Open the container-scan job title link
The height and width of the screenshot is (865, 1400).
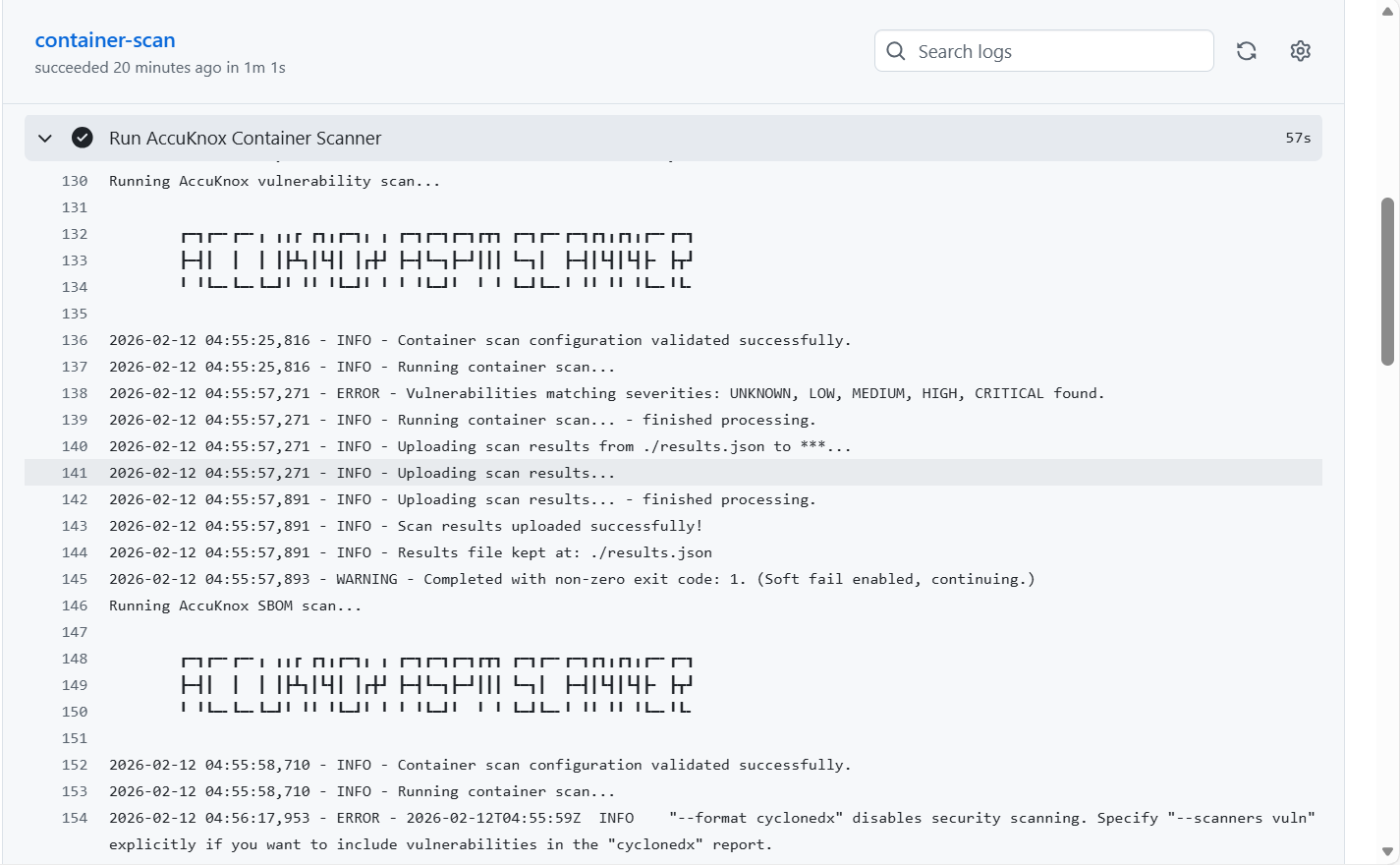point(105,40)
